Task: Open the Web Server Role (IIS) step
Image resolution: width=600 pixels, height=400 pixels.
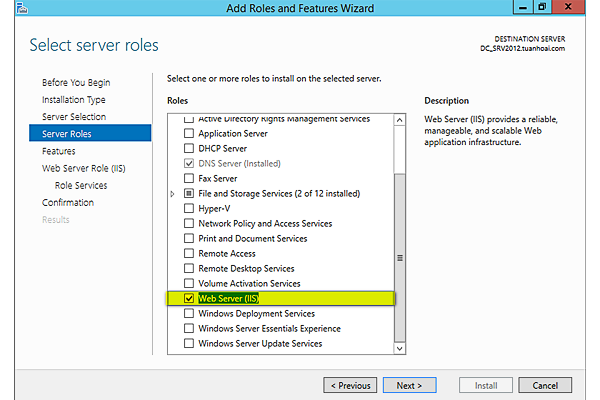Action: pyautogui.click(x=84, y=168)
